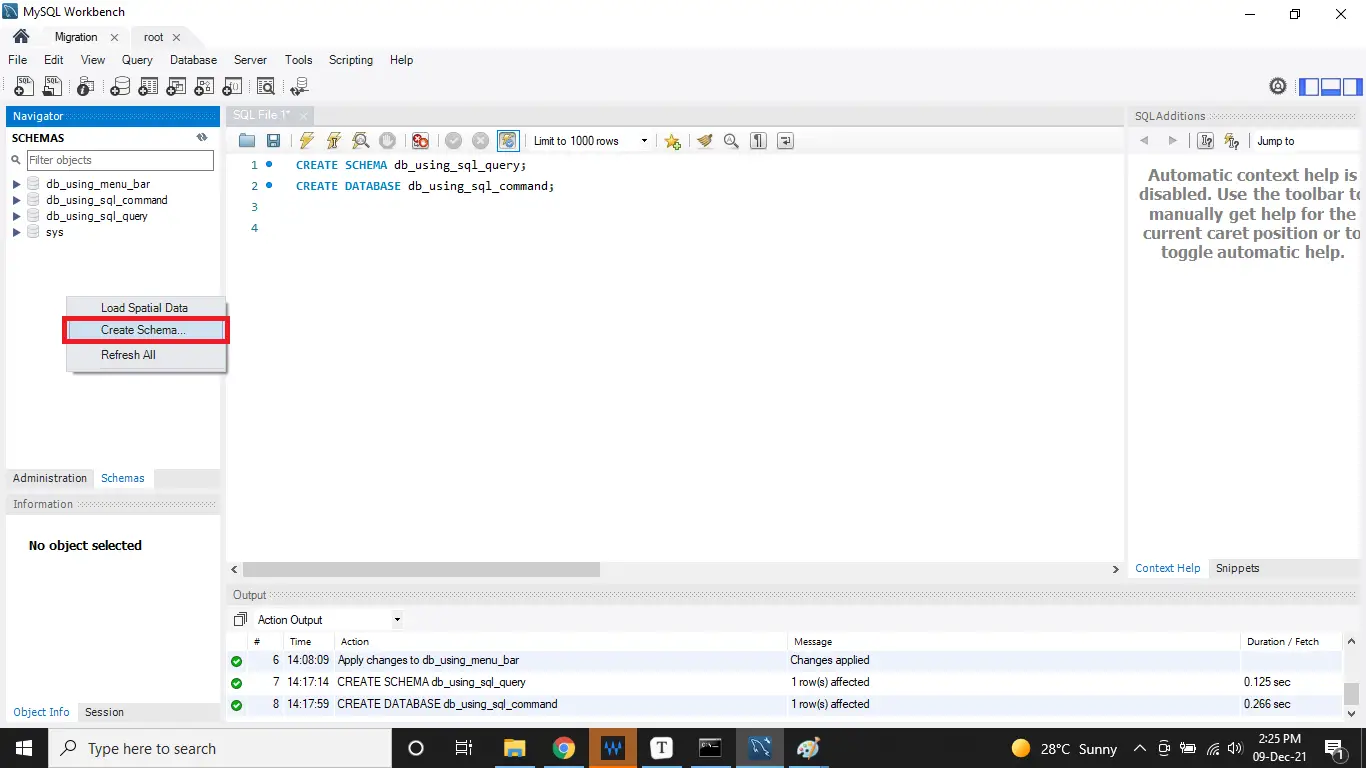Refresh schemas list icon in Navigator
The image size is (1366, 768).
pos(202,138)
